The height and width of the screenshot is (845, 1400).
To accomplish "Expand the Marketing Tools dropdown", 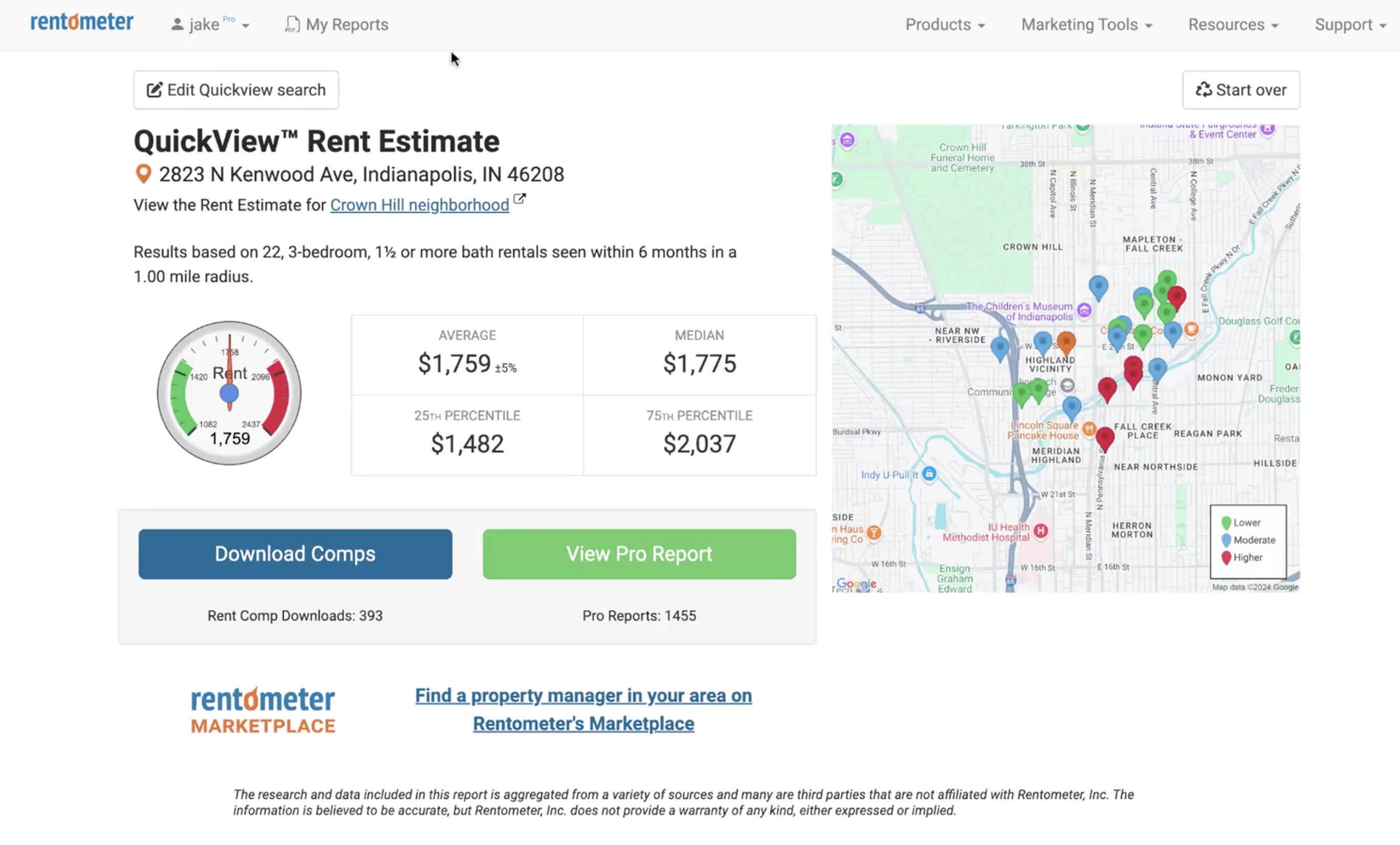I will 1086,25.
